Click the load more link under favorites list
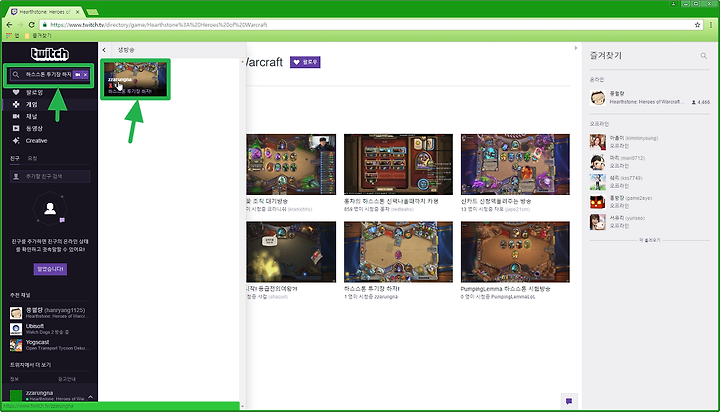 tap(650, 240)
